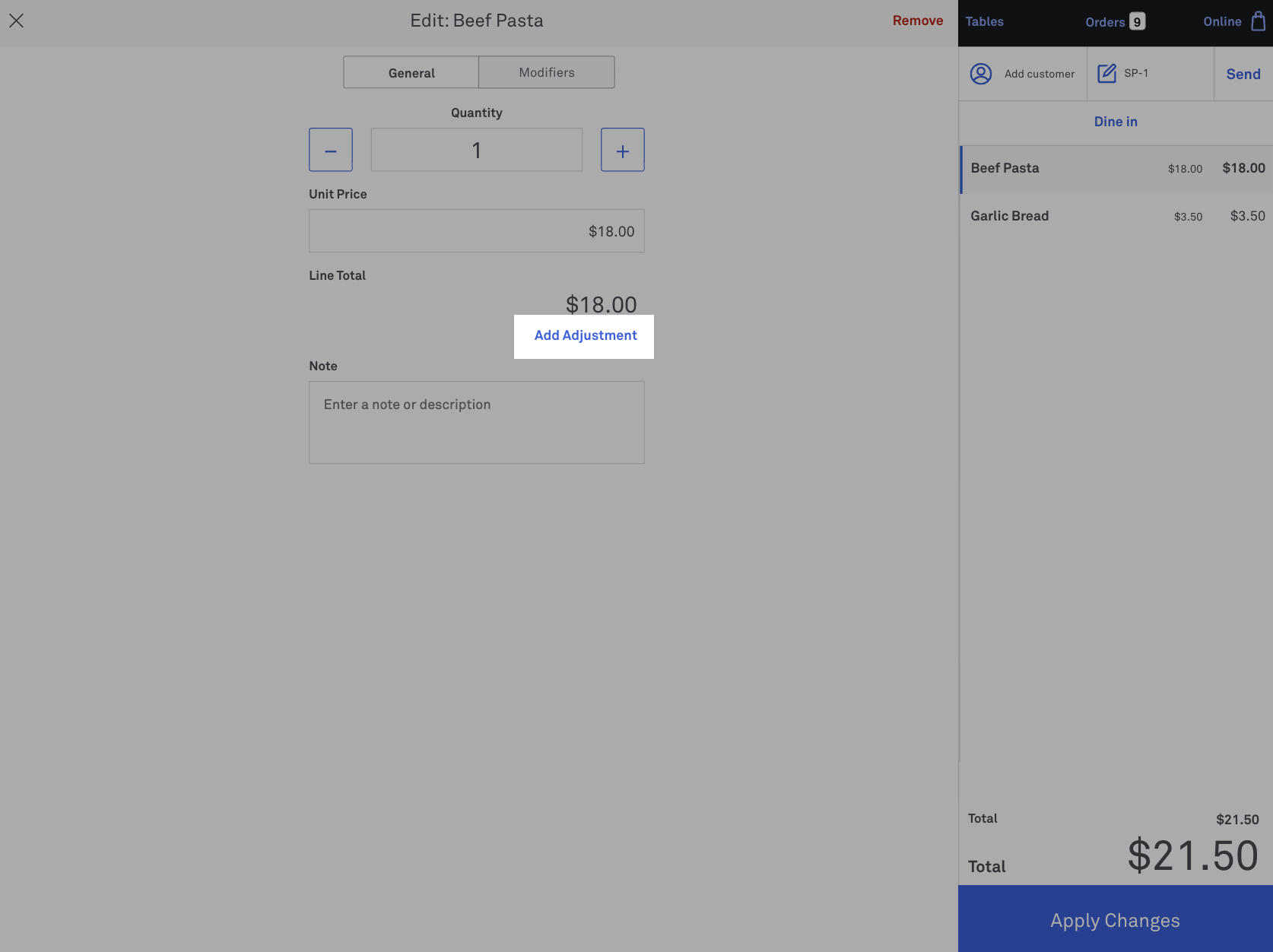
Task: Select the Beef Pasta order line
Action: (x=1116, y=169)
